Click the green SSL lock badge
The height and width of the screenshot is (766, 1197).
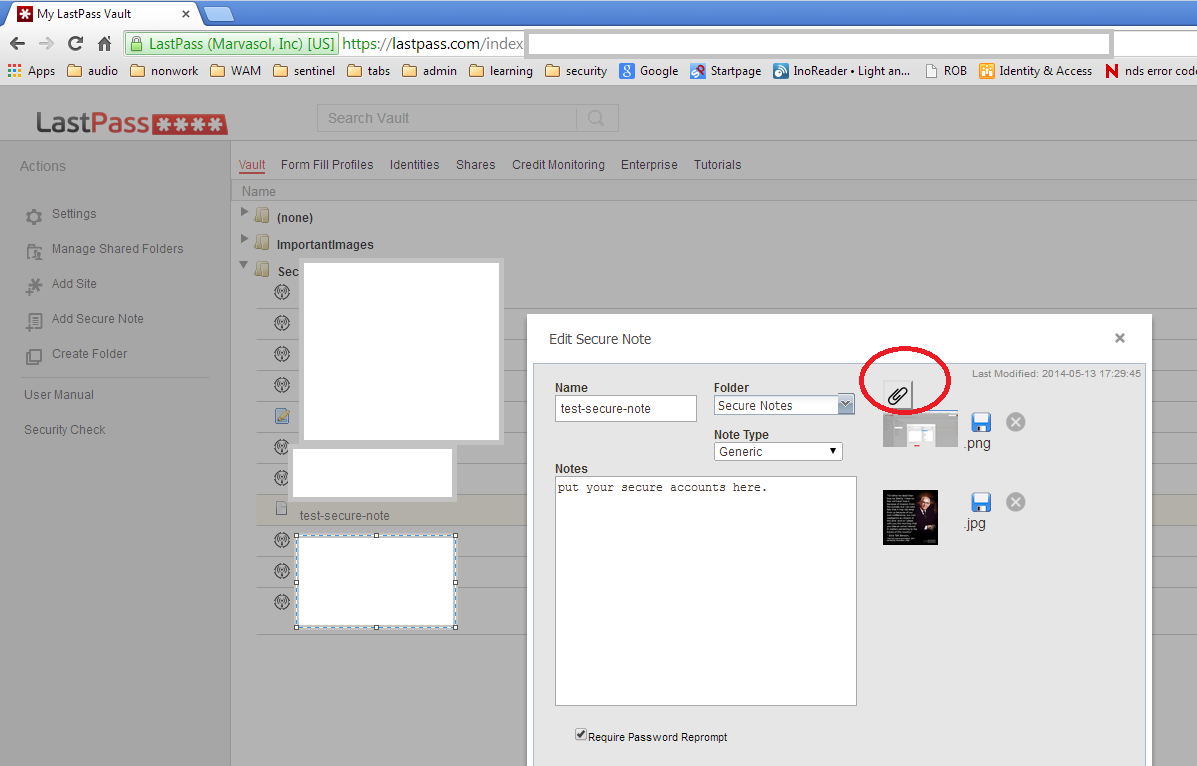point(232,44)
